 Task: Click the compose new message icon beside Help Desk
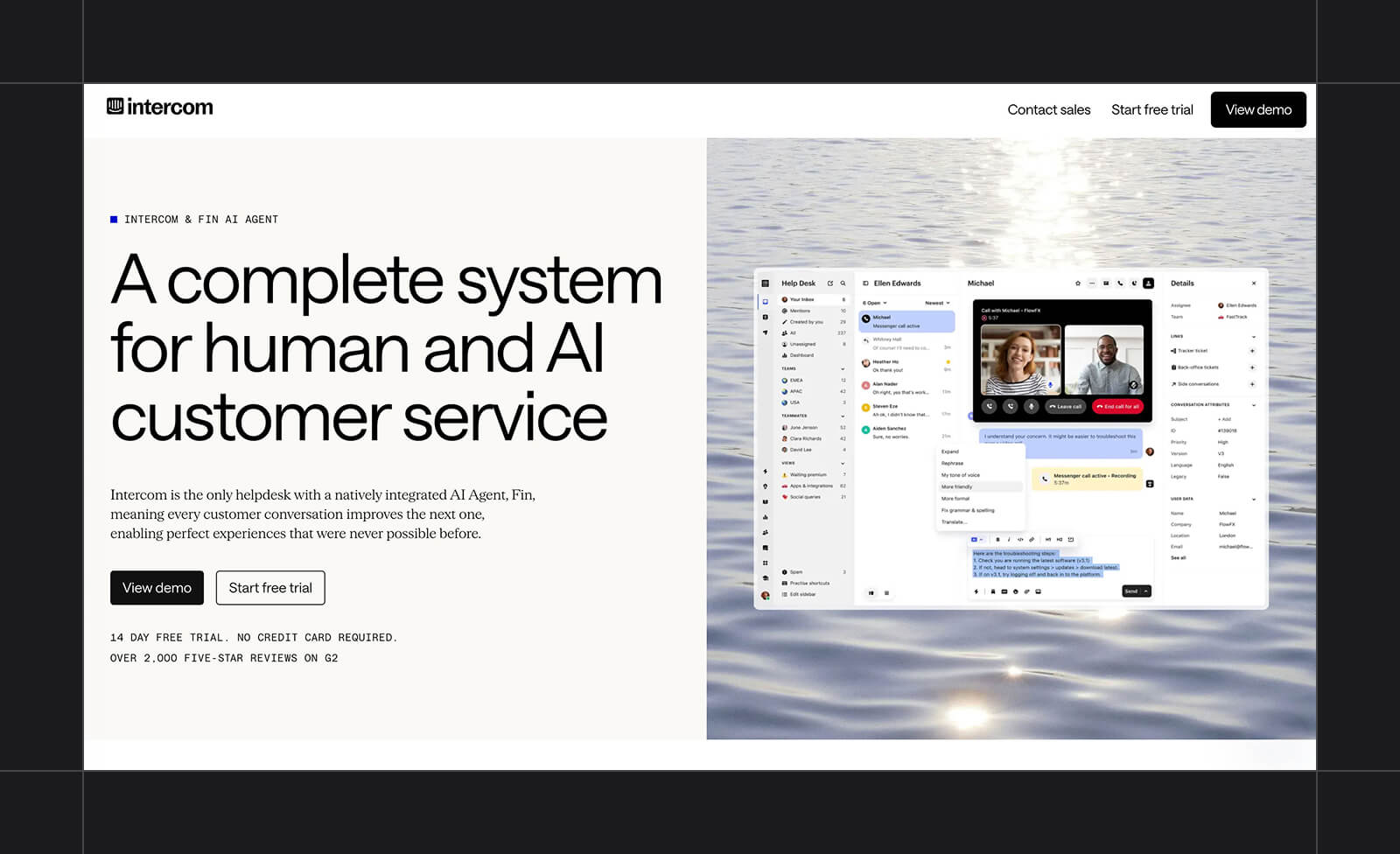tap(830, 283)
